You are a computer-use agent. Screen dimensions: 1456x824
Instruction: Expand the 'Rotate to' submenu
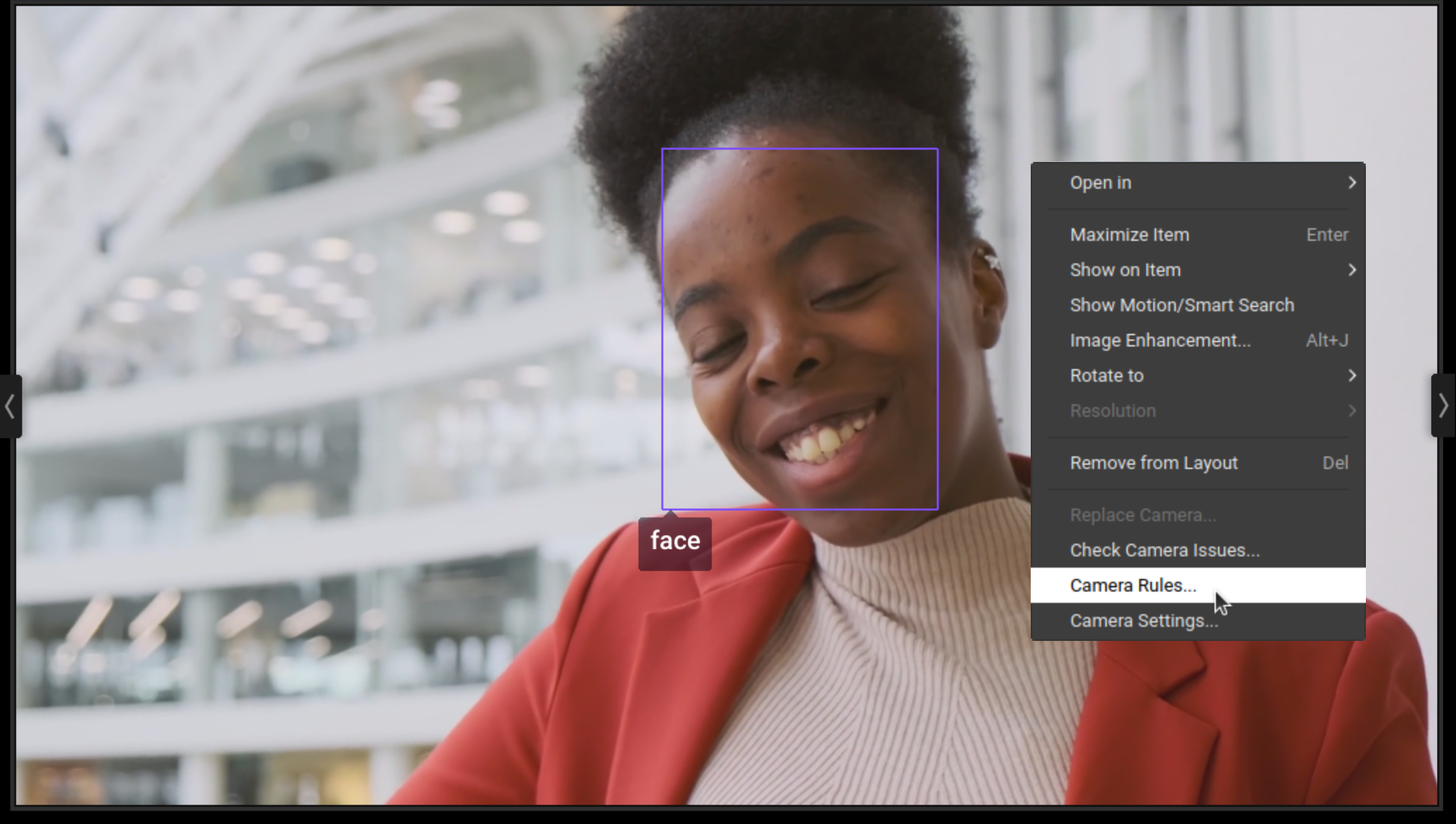(x=1106, y=376)
